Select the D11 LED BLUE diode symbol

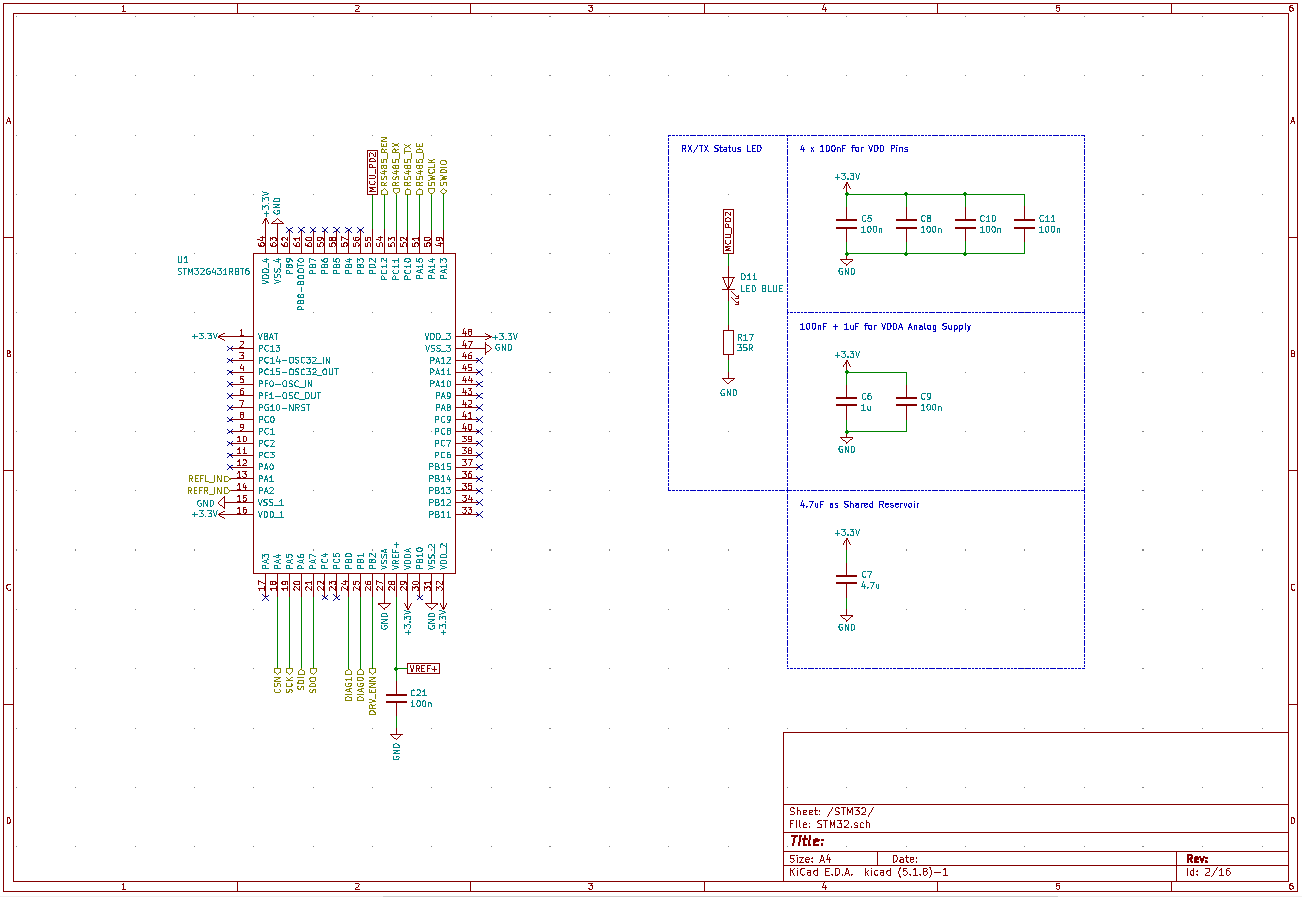[x=728, y=284]
